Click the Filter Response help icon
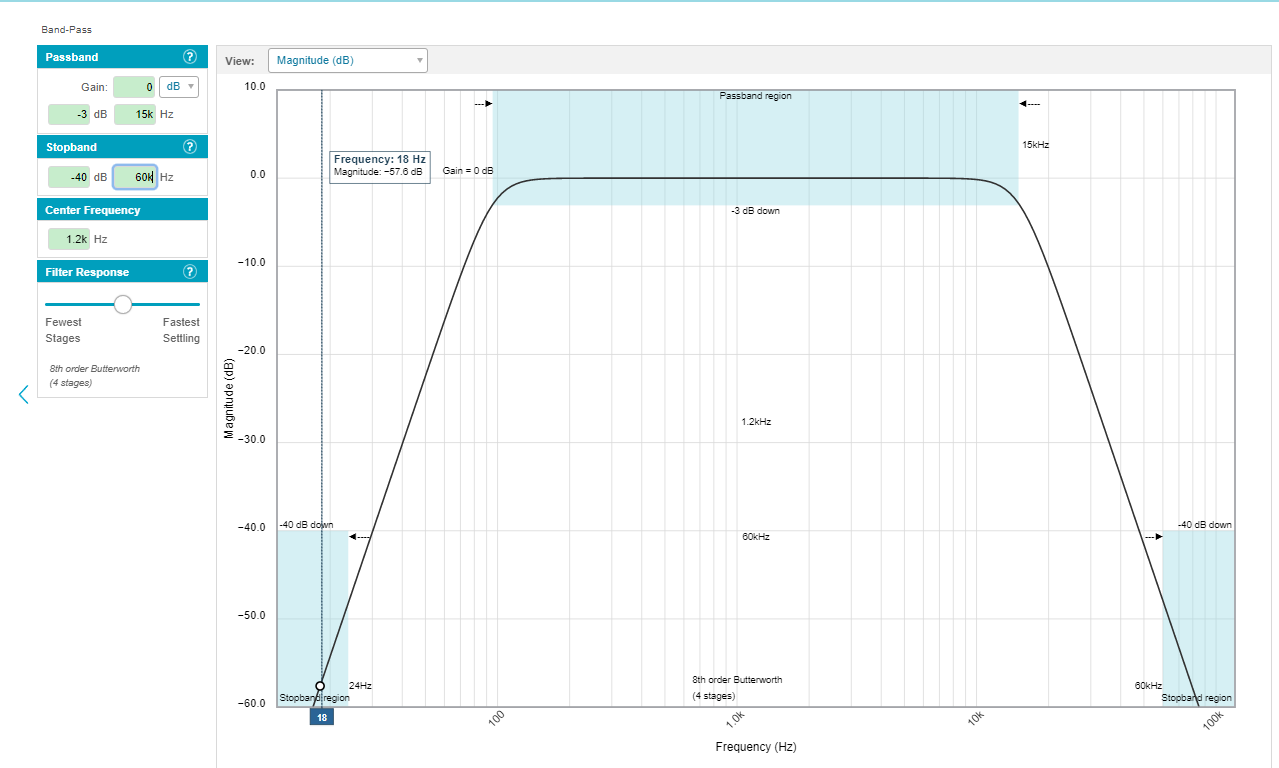 point(190,272)
